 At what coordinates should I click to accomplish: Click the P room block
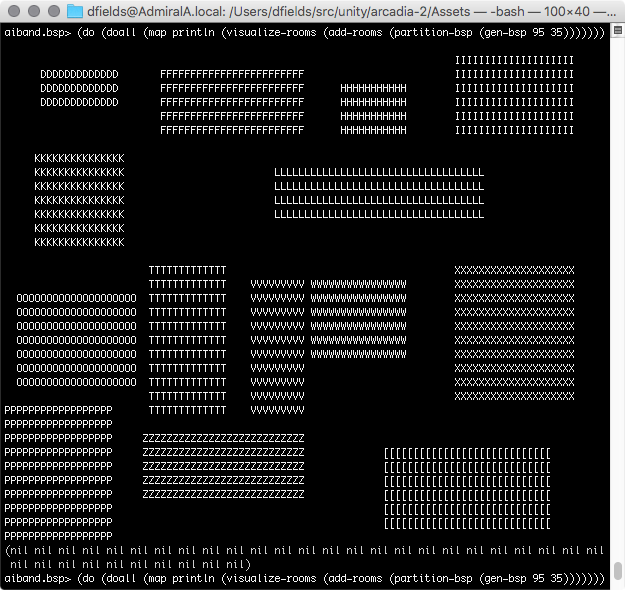(x=58, y=473)
